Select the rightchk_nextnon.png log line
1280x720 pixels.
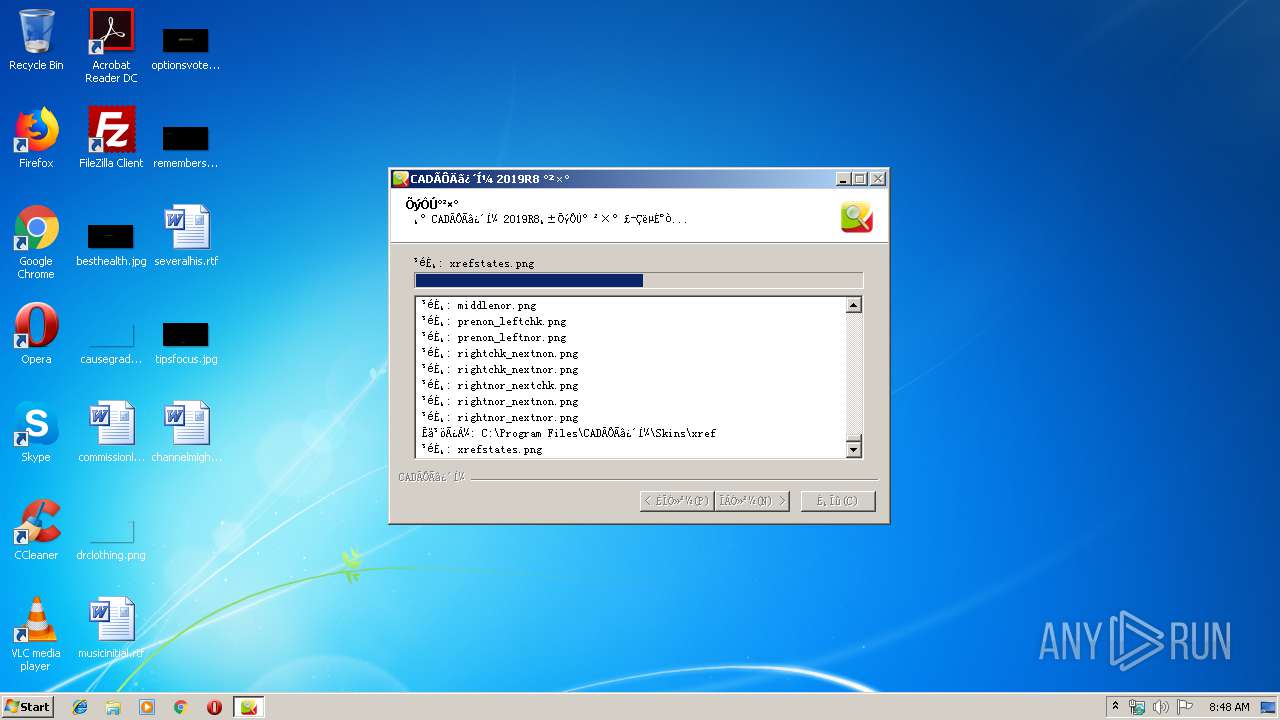pos(500,354)
